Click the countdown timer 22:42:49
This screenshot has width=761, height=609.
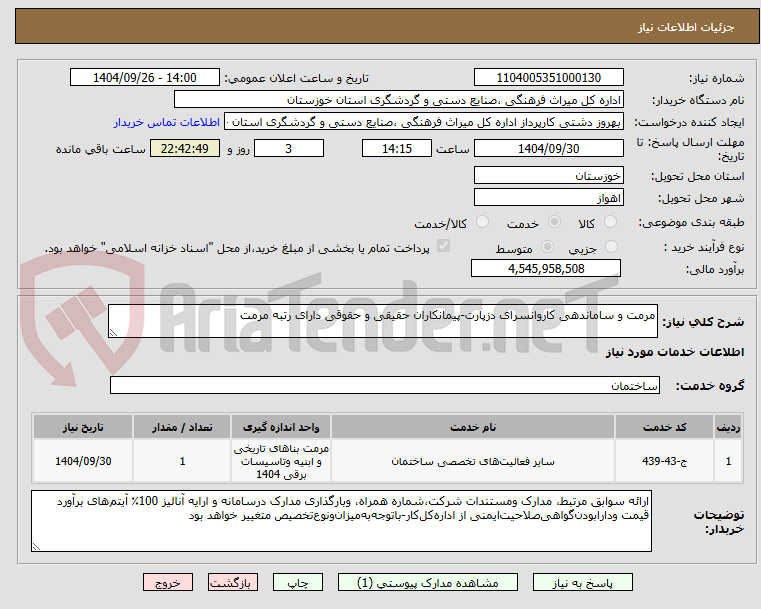[x=185, y=148]
